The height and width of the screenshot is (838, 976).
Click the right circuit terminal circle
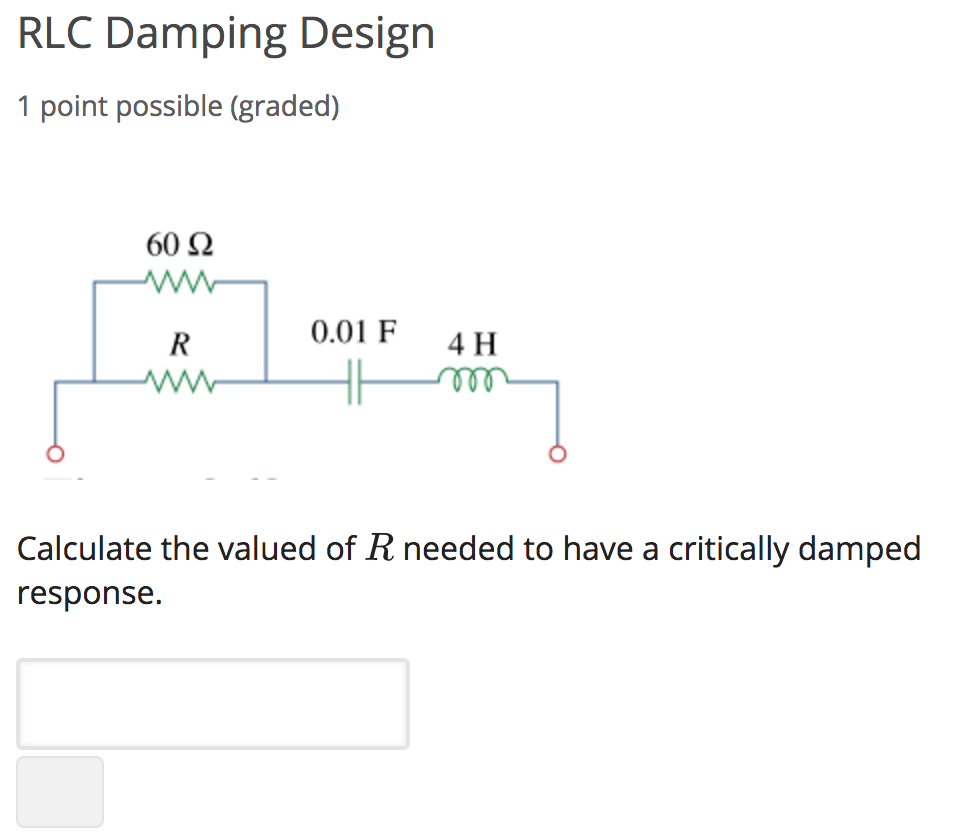pos(558,452)
